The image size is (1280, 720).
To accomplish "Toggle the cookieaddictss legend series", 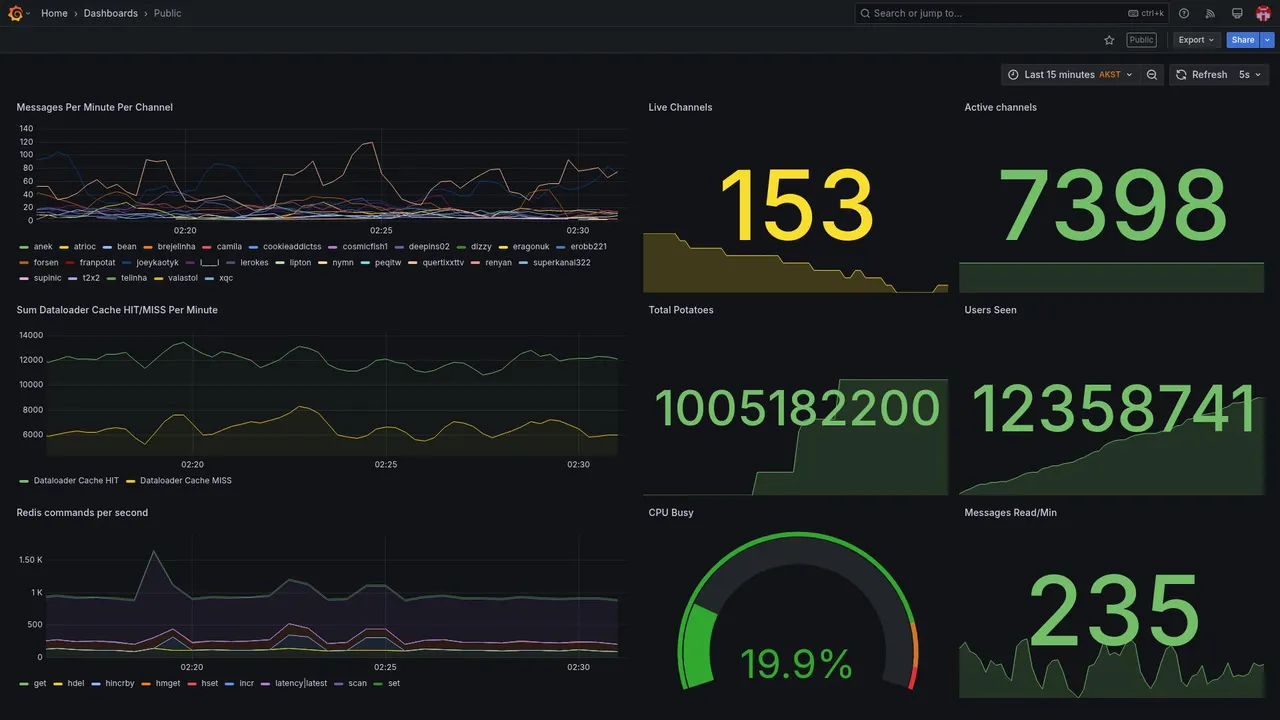I will 292,246.
